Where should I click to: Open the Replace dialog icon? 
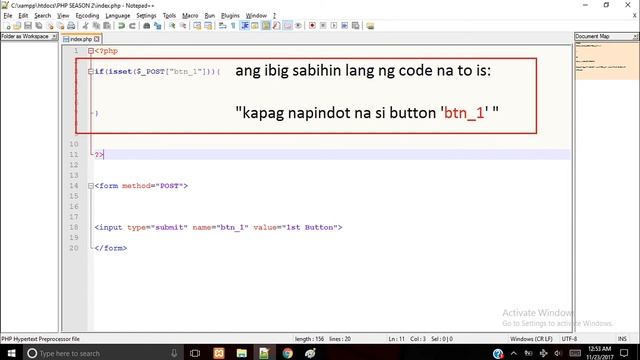tap(158, 26)
